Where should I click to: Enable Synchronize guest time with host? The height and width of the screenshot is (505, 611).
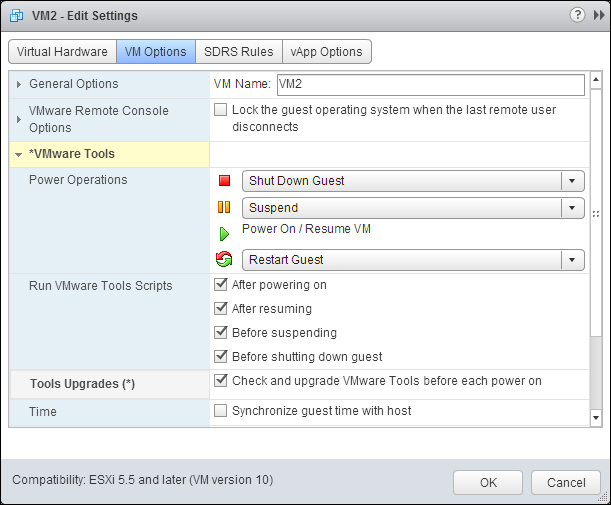pyautogui.click(x=221, y=411)
